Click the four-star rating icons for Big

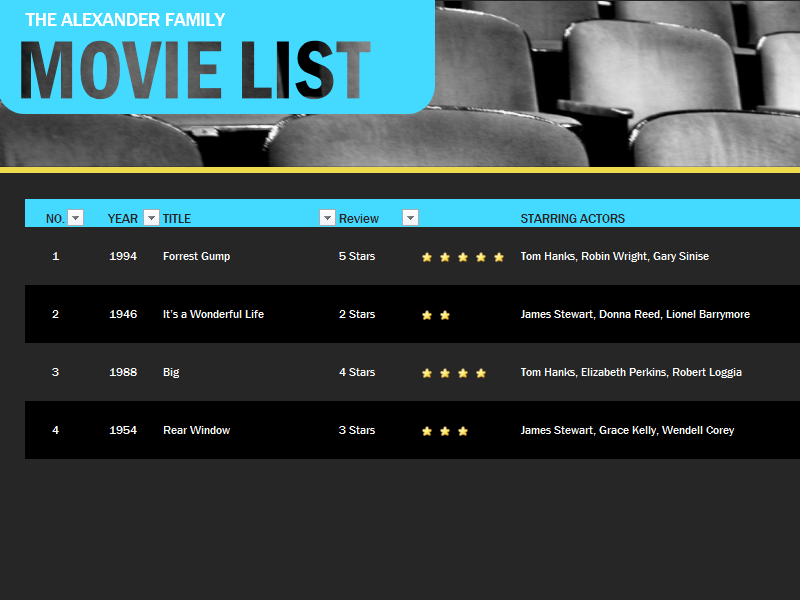(454, 373)
